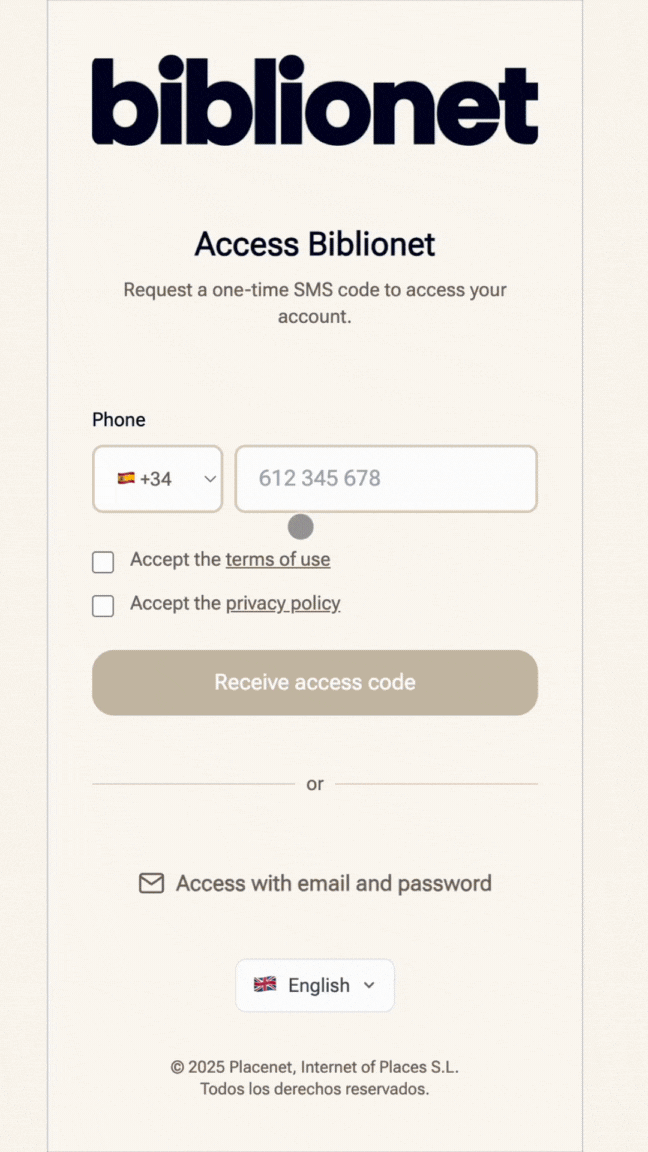The height and width of the screenshot is (1152, 648).
Task: Open the terms of use link
Action: (278, 560)
